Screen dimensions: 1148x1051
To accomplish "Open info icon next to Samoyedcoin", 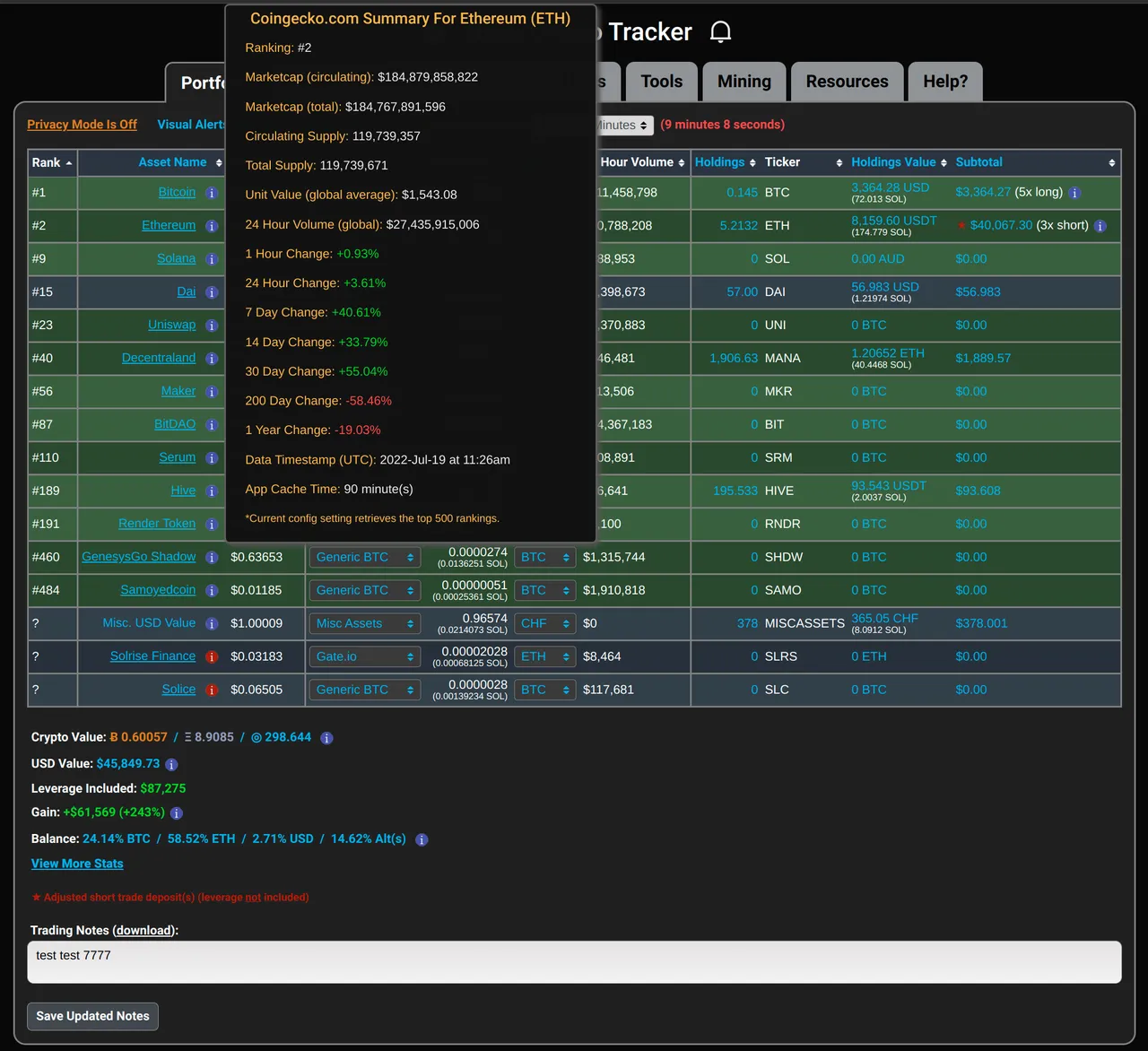I will (212, 591).
